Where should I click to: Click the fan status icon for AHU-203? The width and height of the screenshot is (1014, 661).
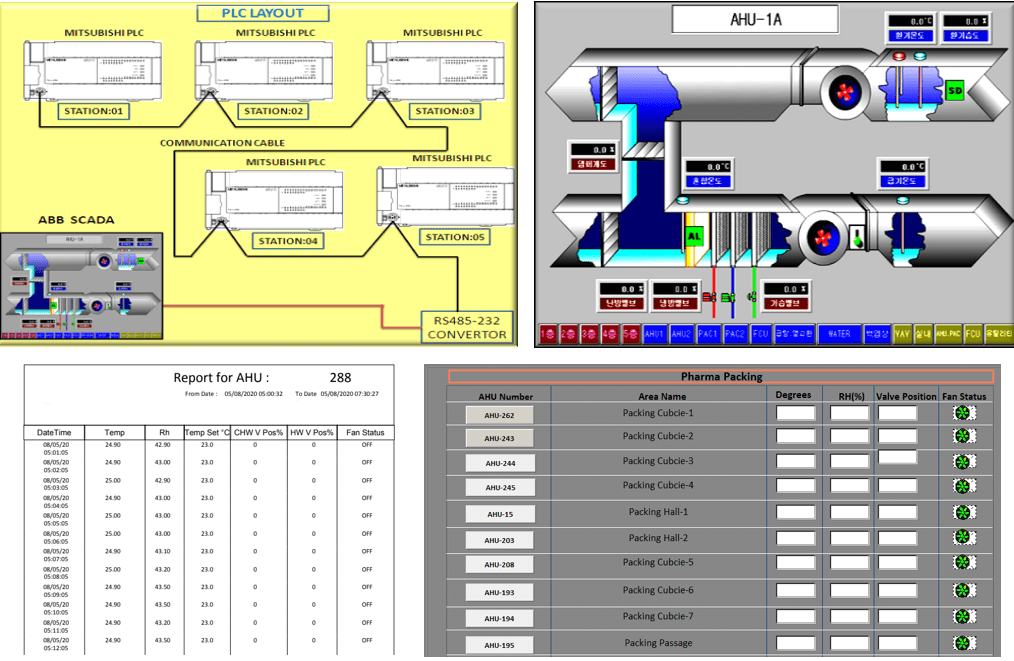[964, 537]
